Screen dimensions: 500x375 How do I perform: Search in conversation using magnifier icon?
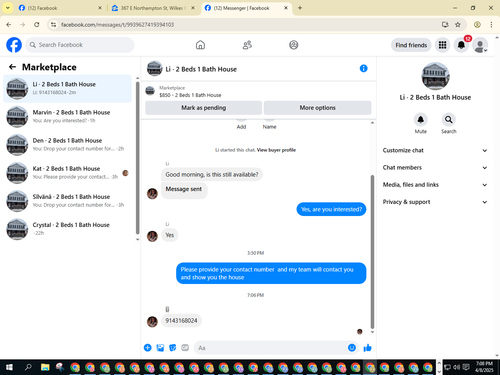[x=449, y=119]
